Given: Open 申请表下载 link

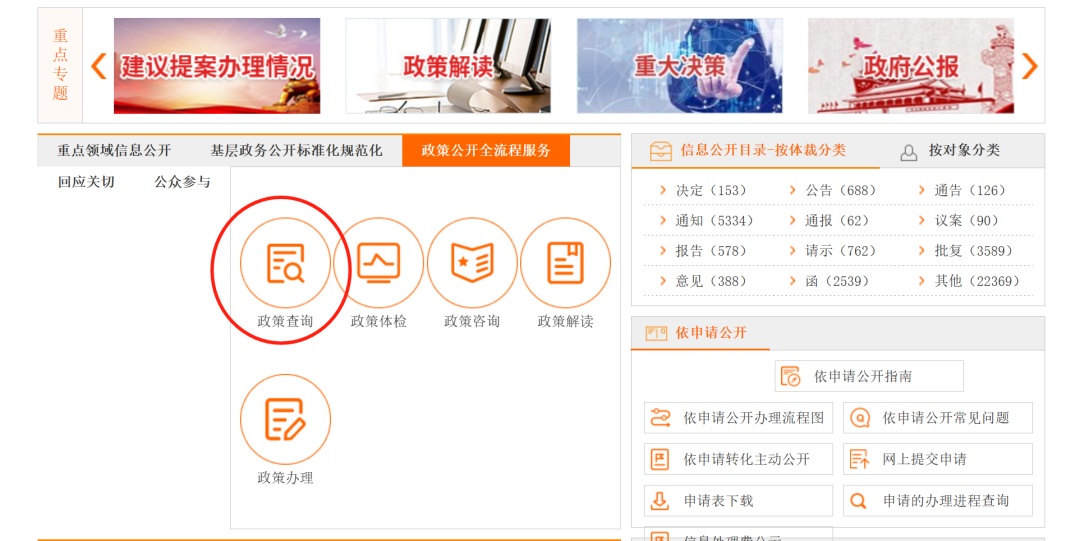Looking at the screenshot, I should [x=738, y=500].
